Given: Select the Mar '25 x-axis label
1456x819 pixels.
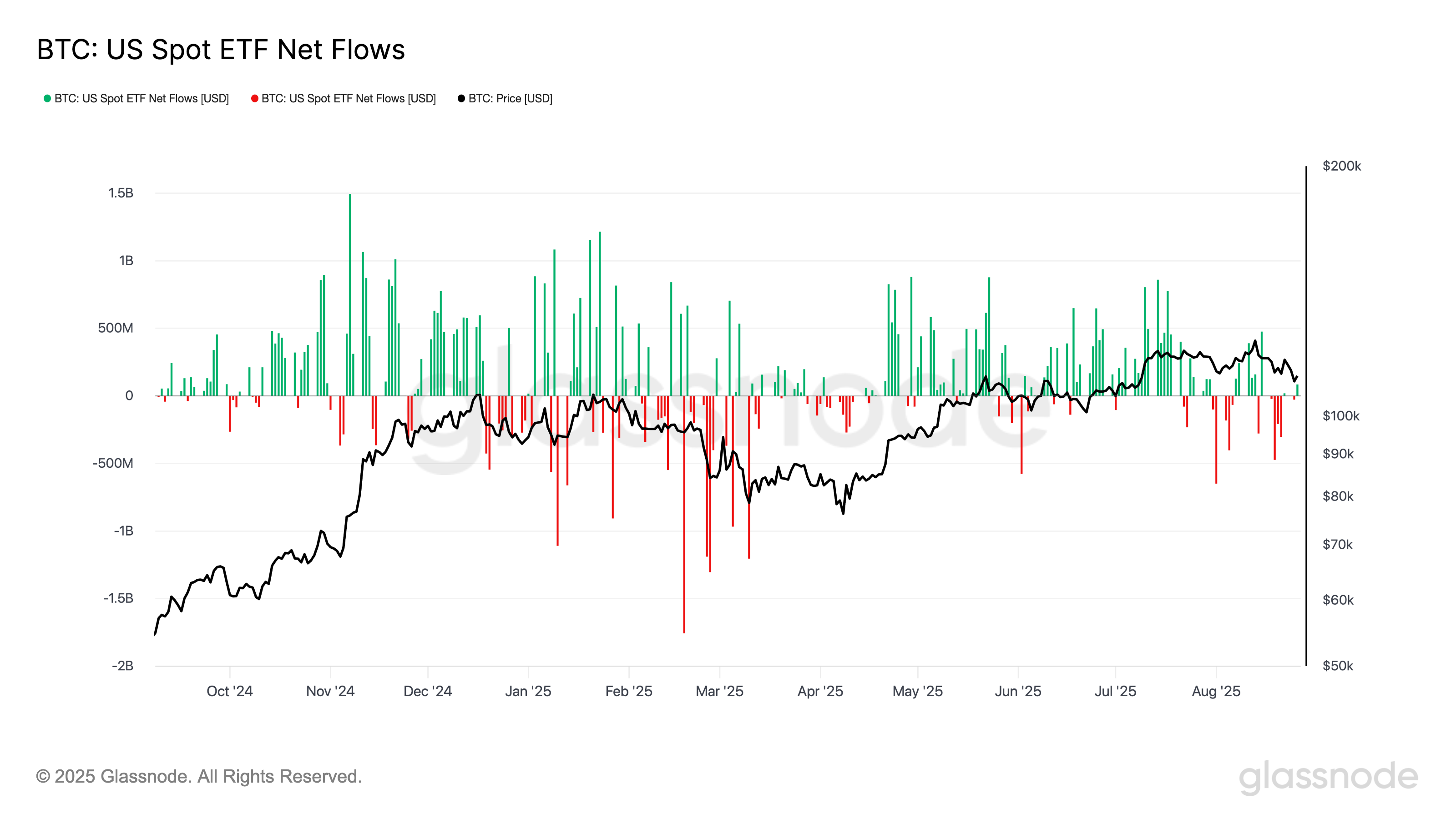Looking at the screenshot, I should coord(719,691).
